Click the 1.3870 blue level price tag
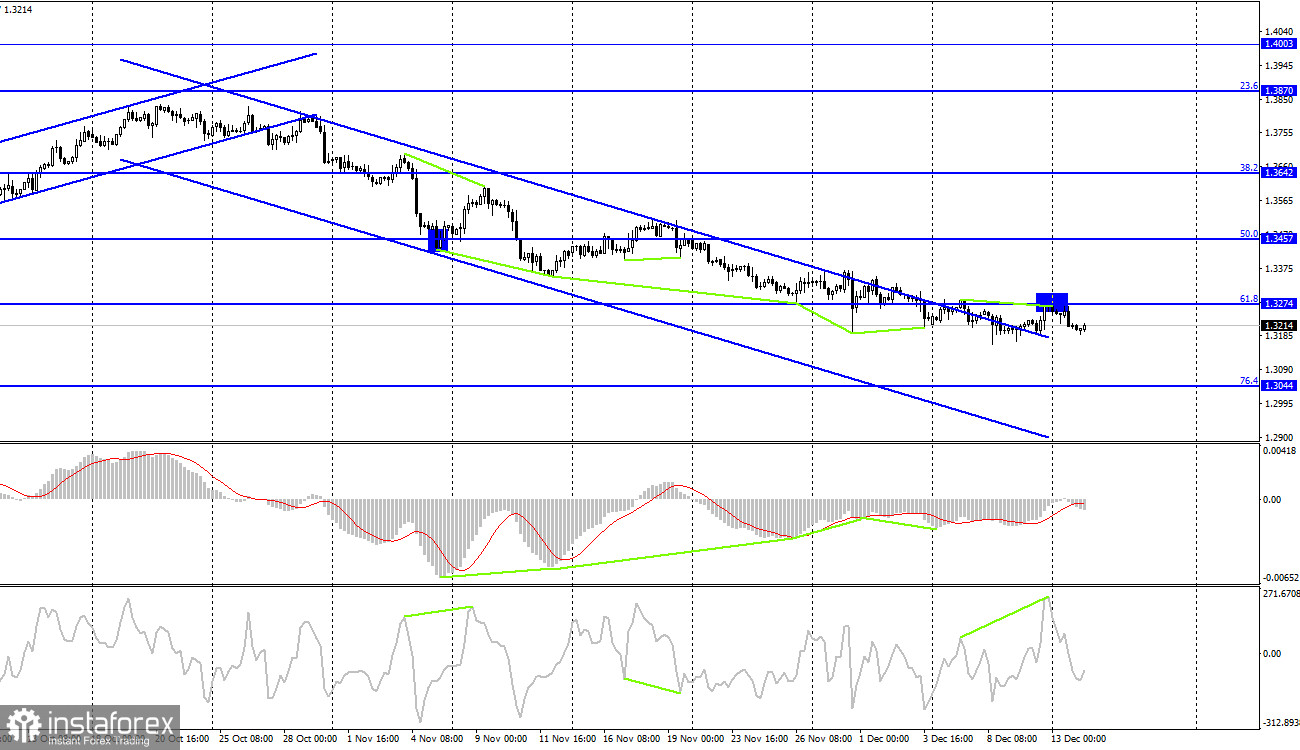This screenshot has height=750, width=1300. pyautogui.click(x=1279, y=90)
